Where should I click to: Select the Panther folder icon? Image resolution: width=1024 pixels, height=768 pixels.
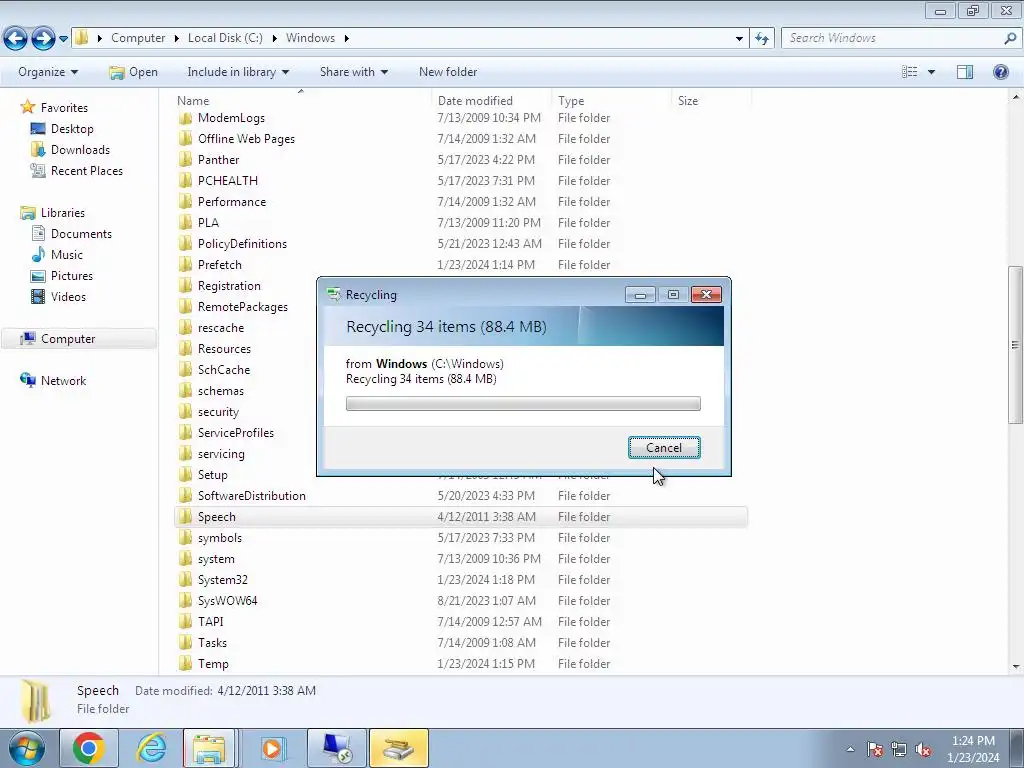[x=185, y=160]
